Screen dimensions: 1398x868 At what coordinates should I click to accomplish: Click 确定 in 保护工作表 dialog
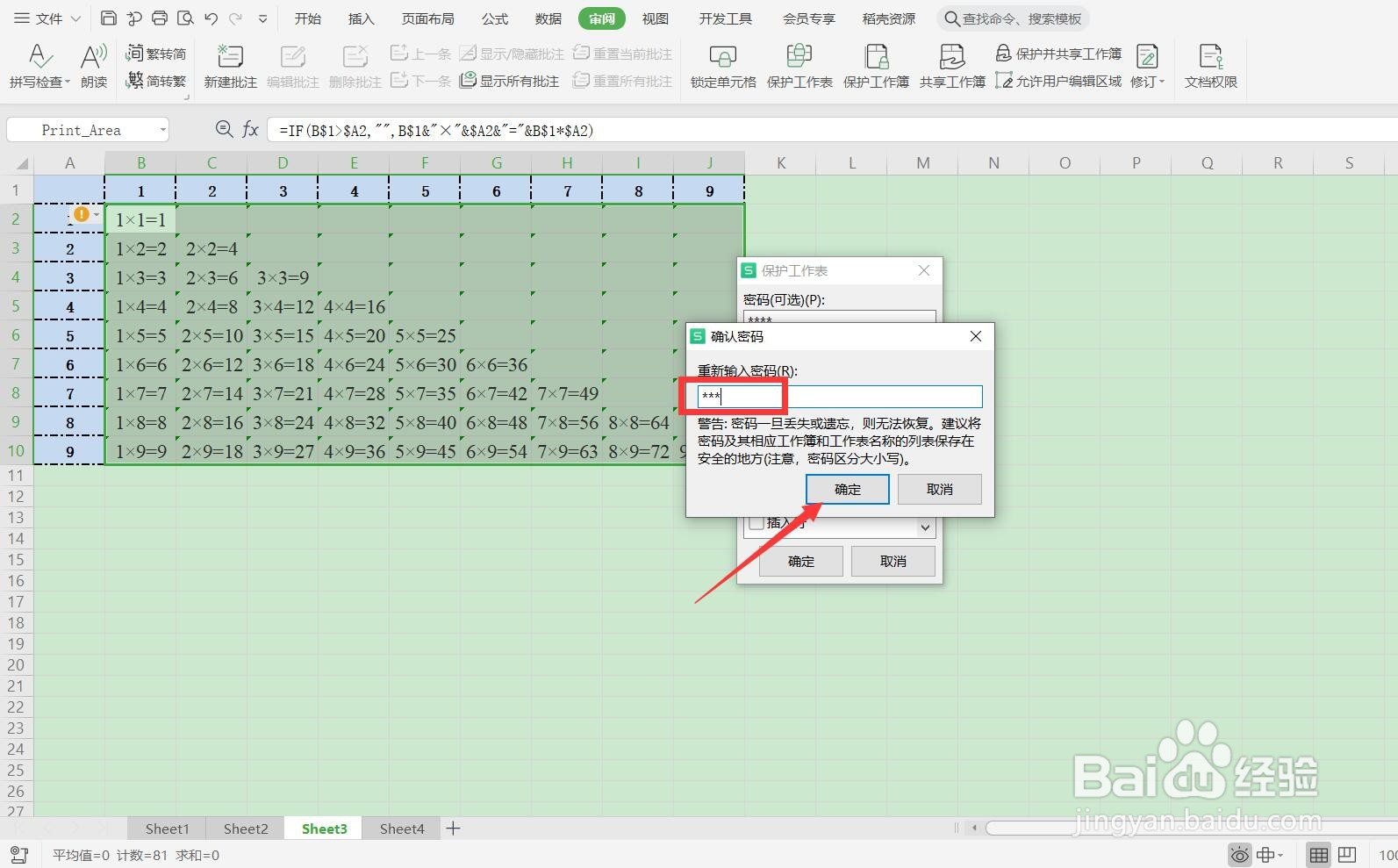[x=801, y=561]
